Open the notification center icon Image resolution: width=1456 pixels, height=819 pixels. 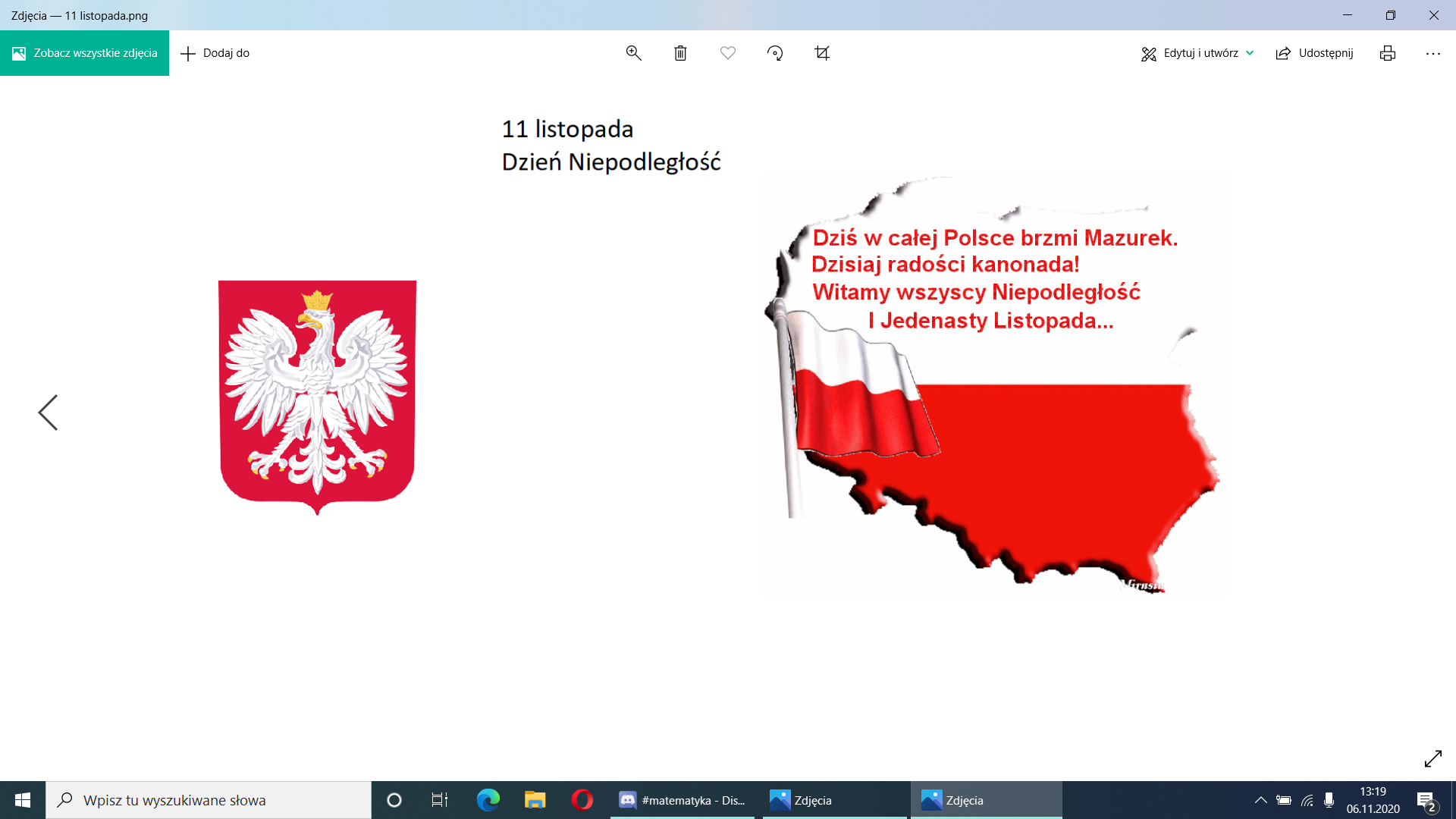point(1425,801)
